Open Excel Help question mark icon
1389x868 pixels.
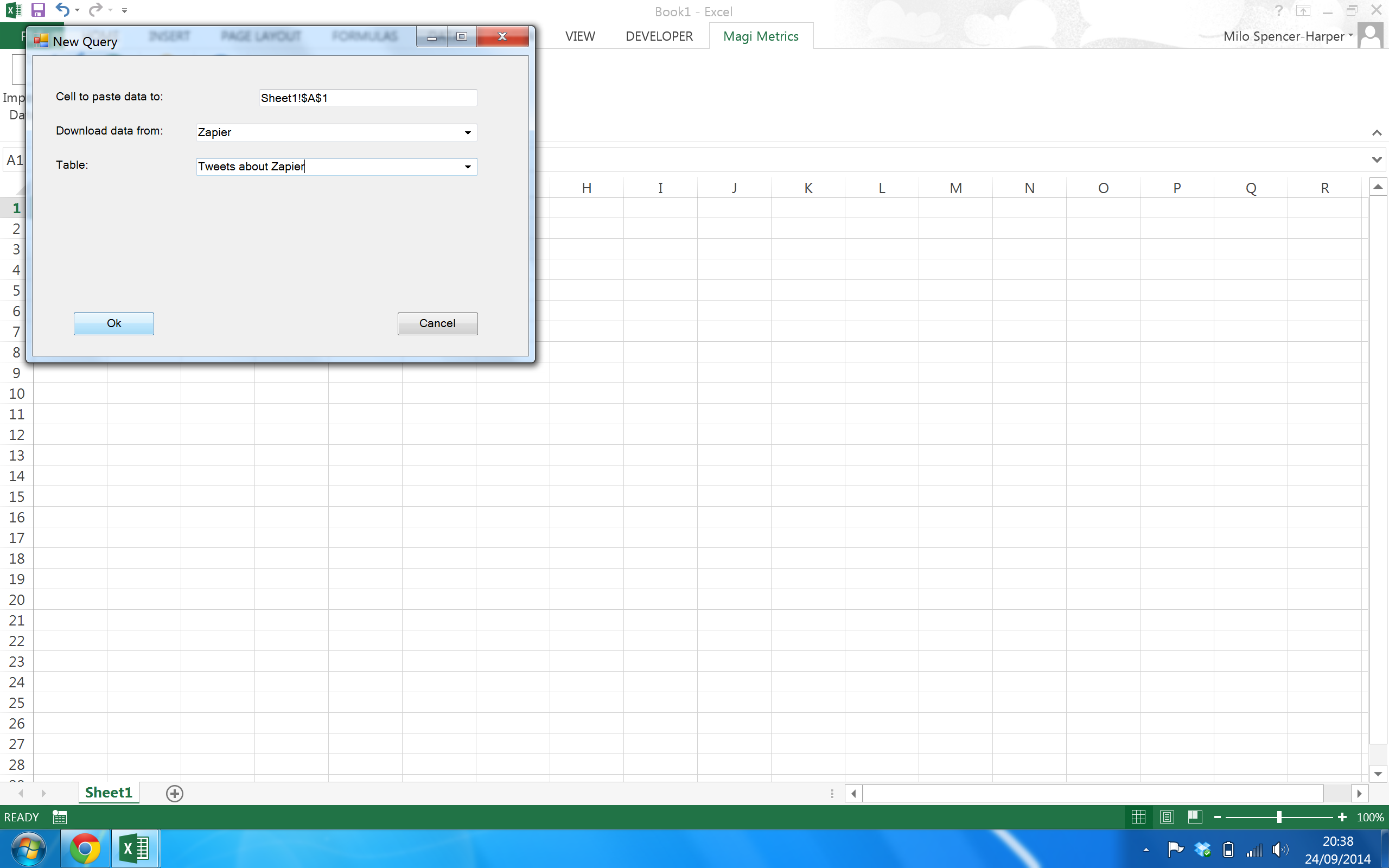point(1278,10)
